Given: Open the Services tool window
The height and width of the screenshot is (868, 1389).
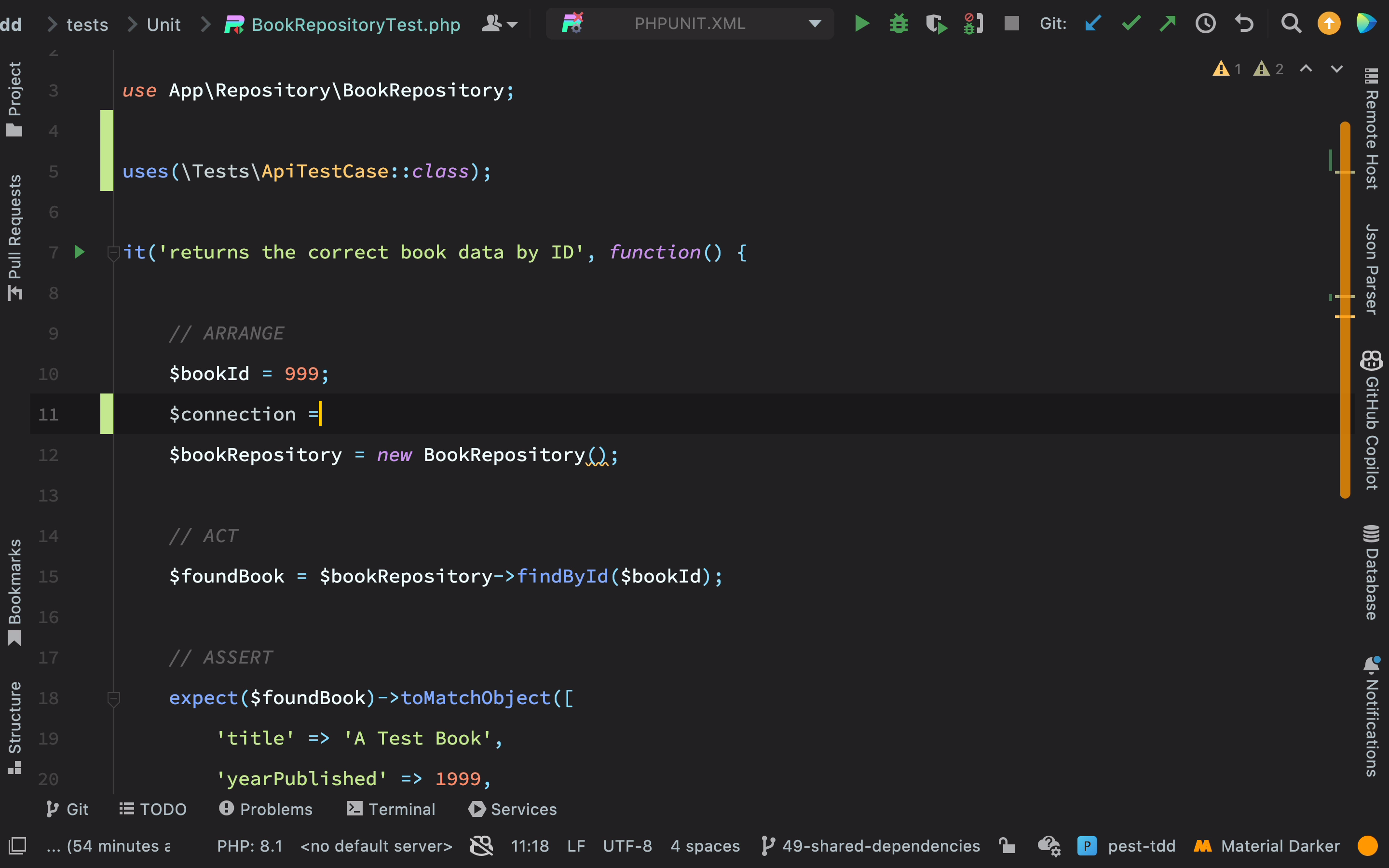Looking at the screenshot, I should coord(513,809).
